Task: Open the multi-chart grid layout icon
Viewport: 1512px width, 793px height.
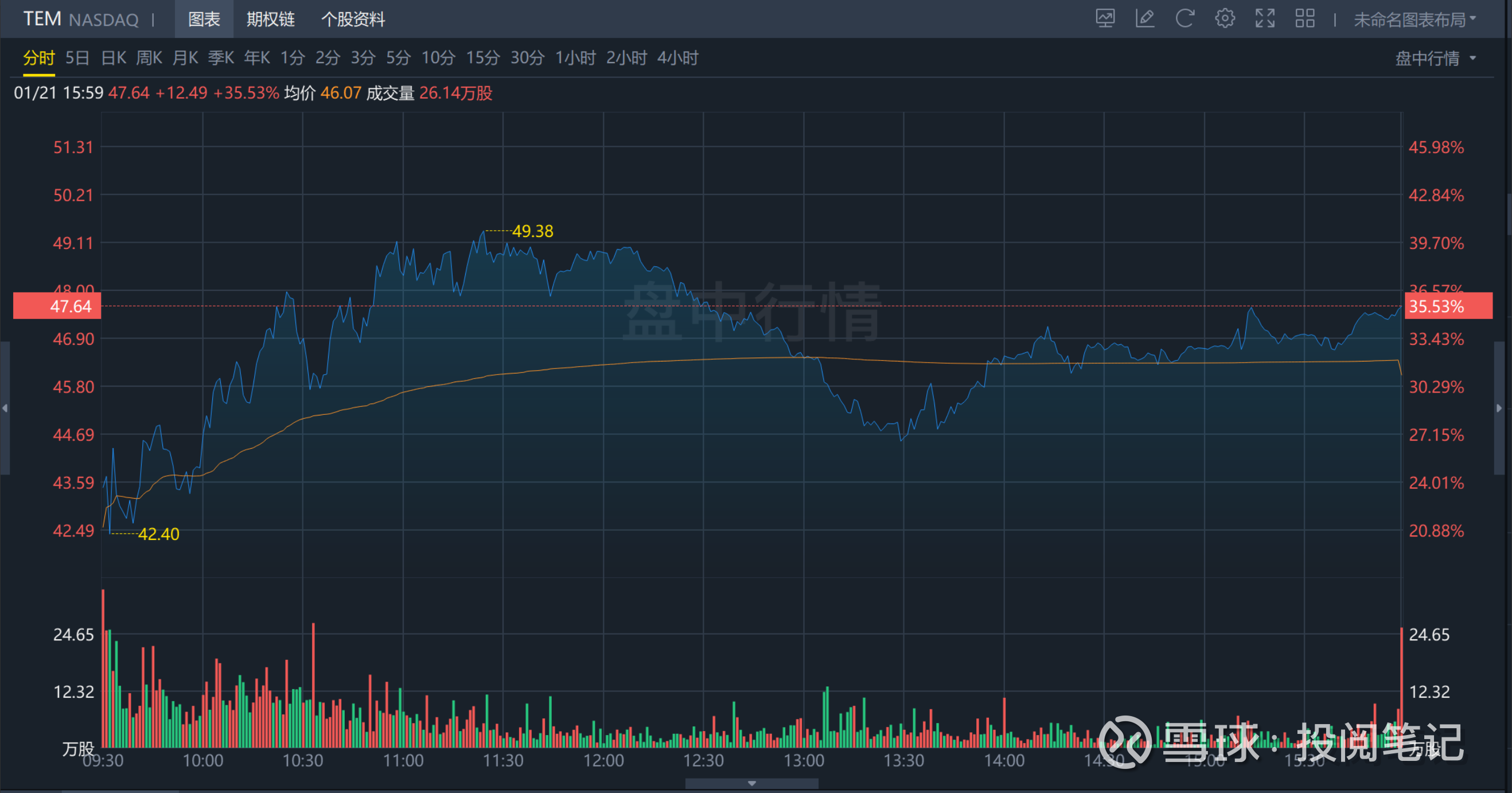Action: click(1304, 19)
